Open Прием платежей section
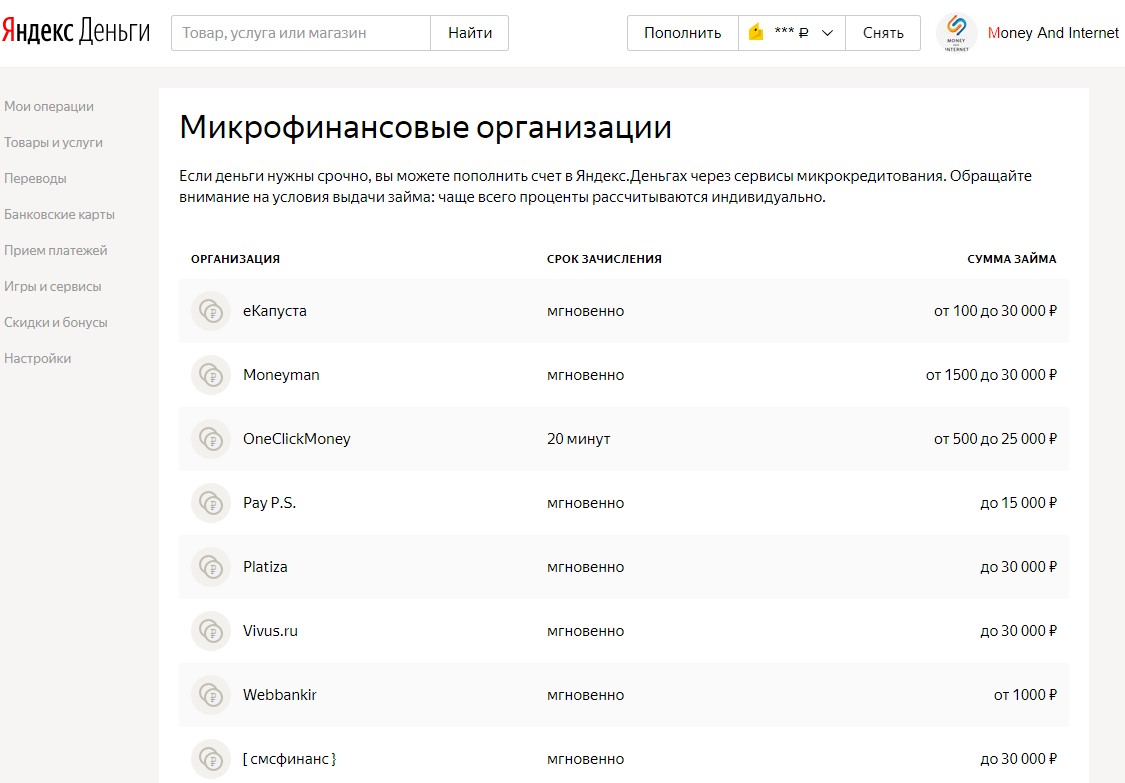Viewport: 1125px width, 783px height. coord(55,250)
